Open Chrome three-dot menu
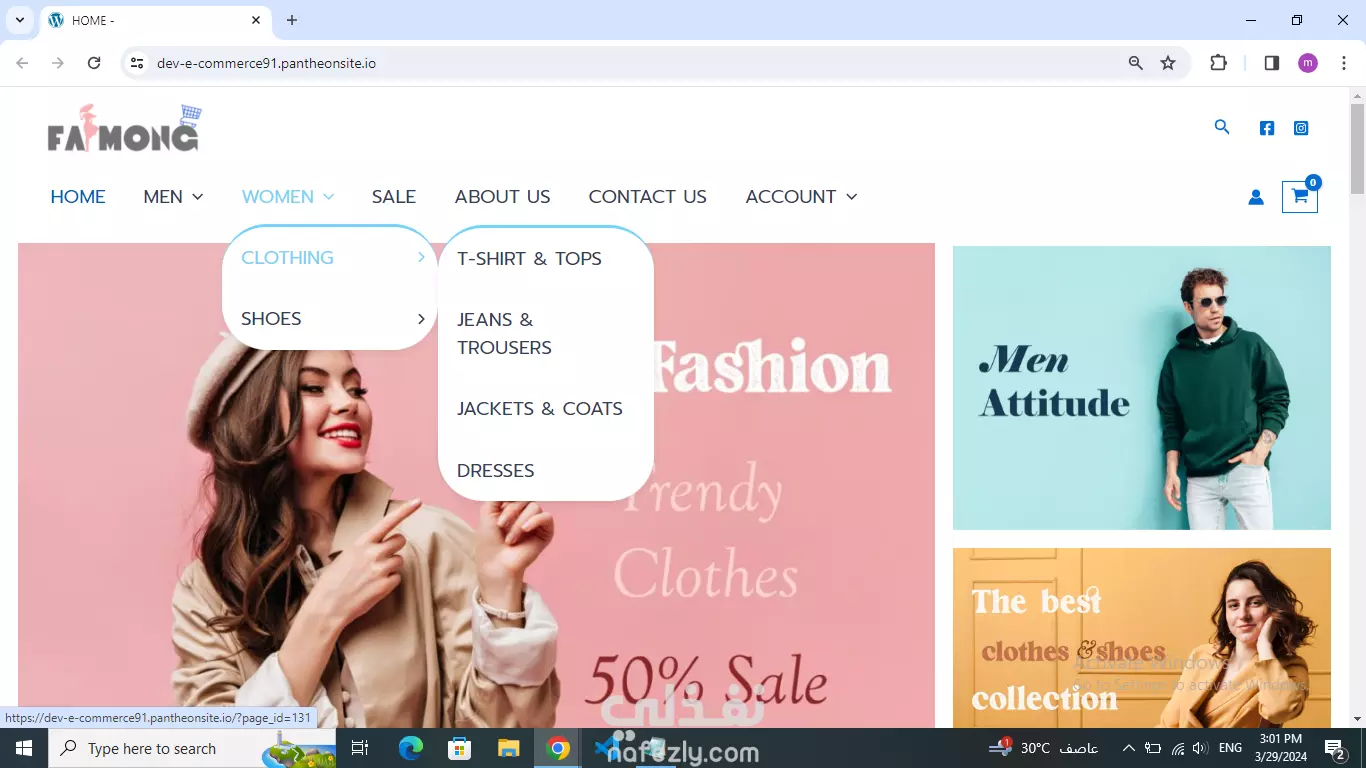 point(1344,63)
